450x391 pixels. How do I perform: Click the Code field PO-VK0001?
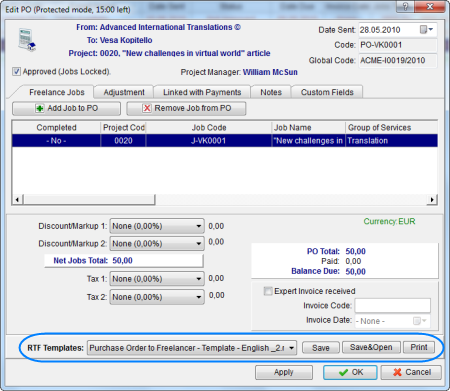pyautogui.click(x=398, y=45)
